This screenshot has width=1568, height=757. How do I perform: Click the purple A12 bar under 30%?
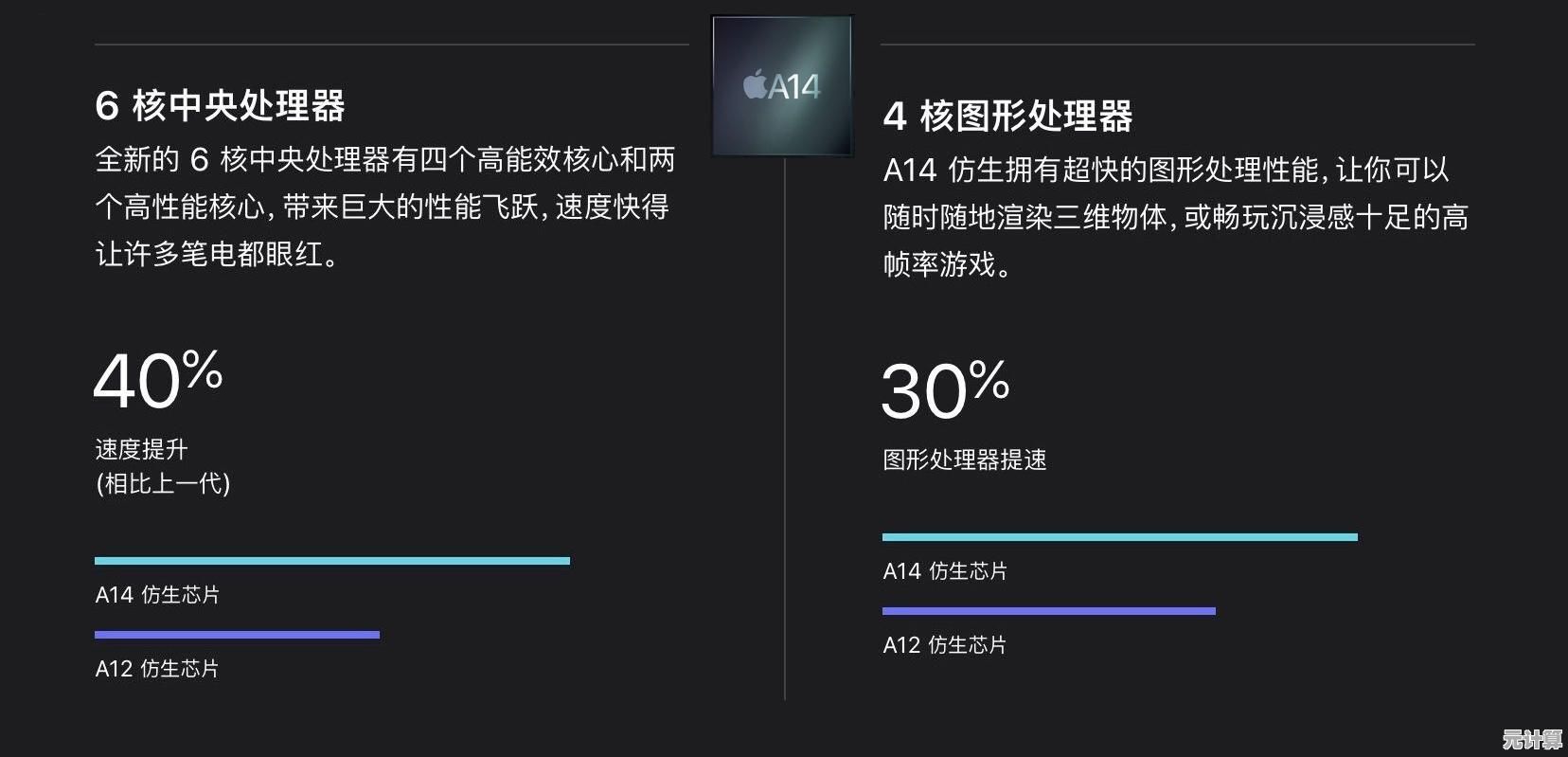point(1048,611)
